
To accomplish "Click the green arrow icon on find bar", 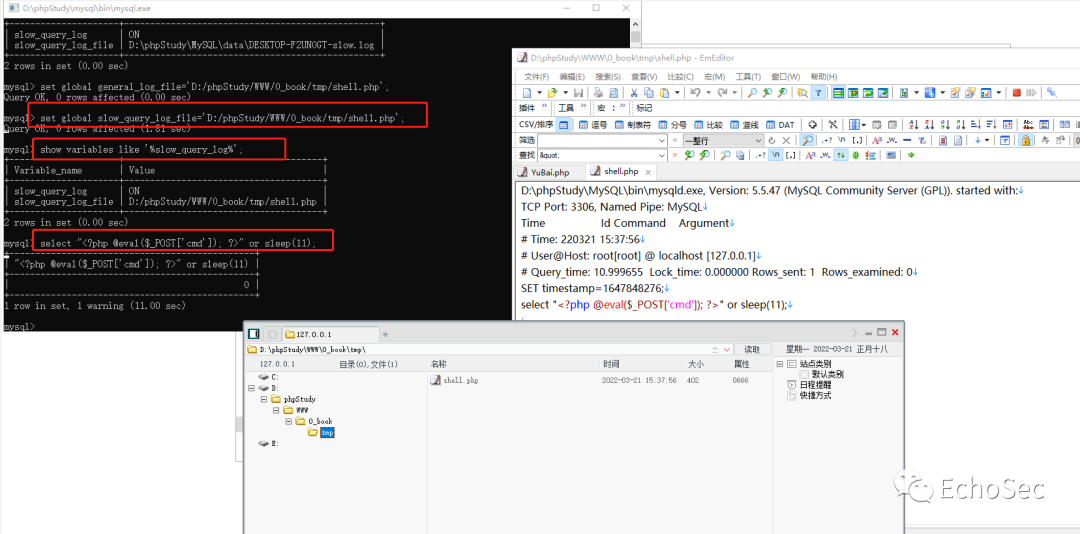I will coord(911,155).
